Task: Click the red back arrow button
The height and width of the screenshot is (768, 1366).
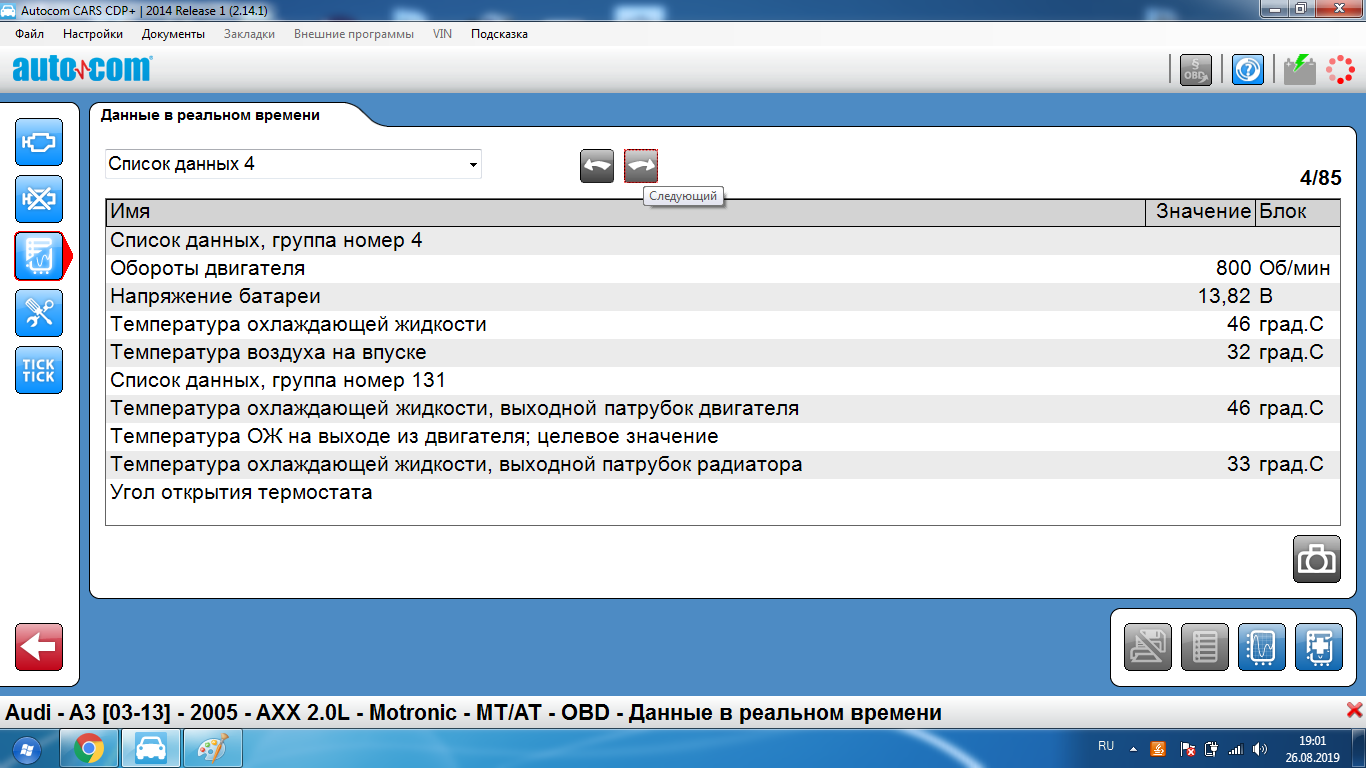Action: coord(39,647)
